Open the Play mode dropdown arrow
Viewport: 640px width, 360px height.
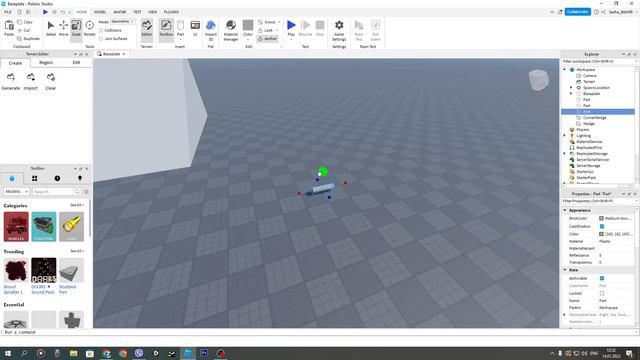click(x=291, y=40)
